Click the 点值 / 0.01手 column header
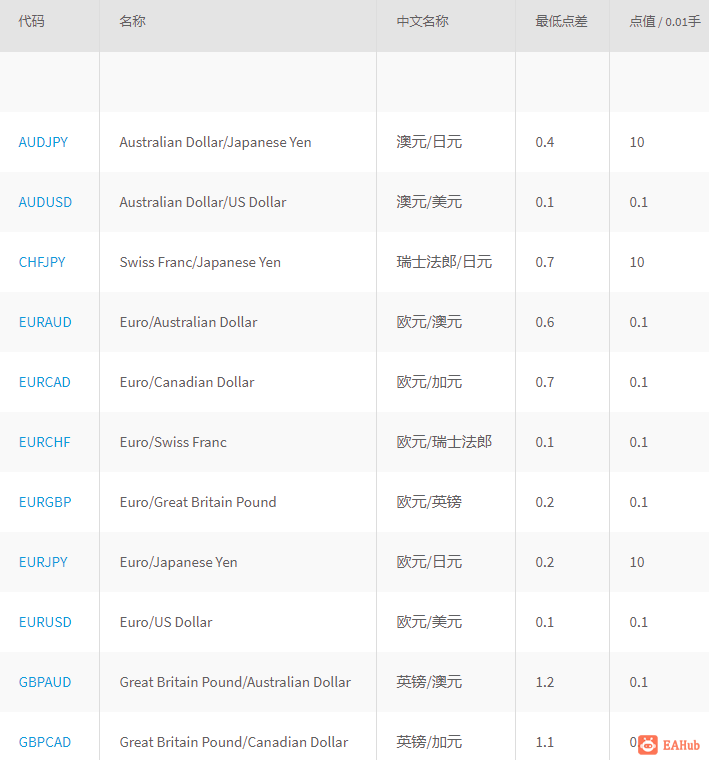The height and width of the screenshot is (760, 709). pyautogui.click(x=665, y=21)
